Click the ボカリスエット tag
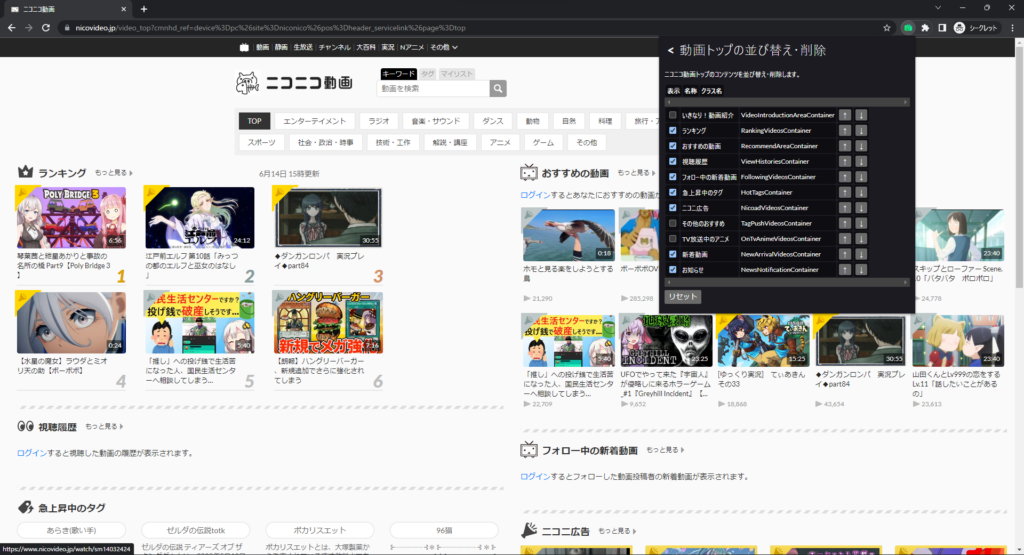Viewport: 1024px width, 555px height. point(320,530)
